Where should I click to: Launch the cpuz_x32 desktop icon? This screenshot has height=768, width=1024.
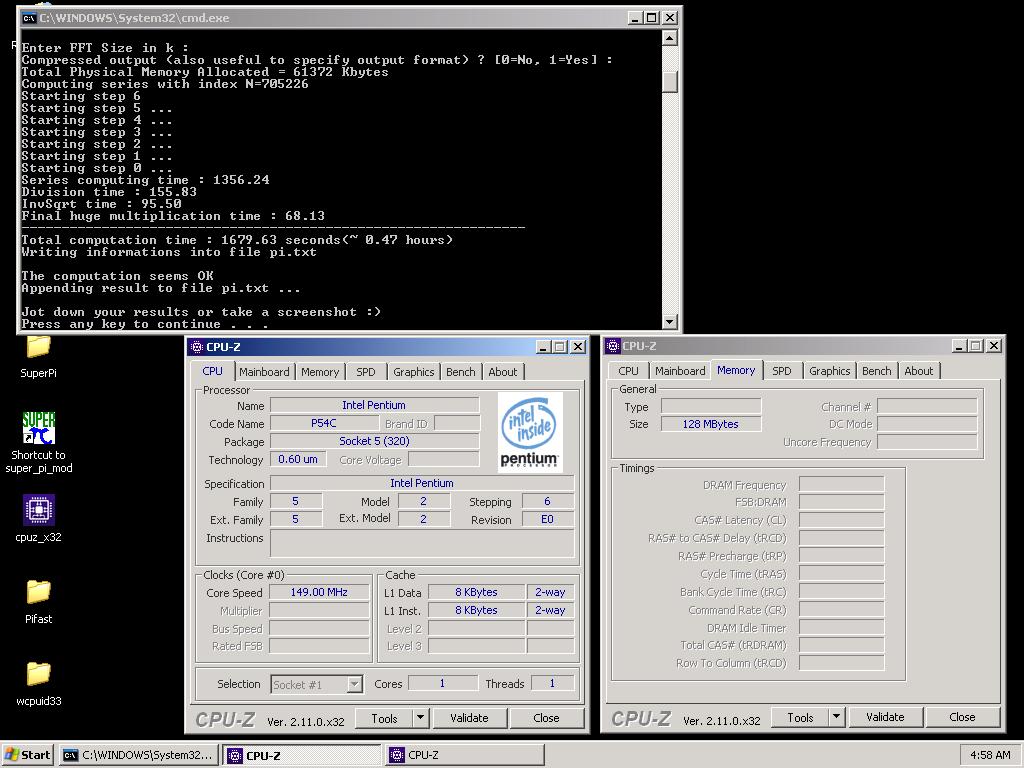39,509
